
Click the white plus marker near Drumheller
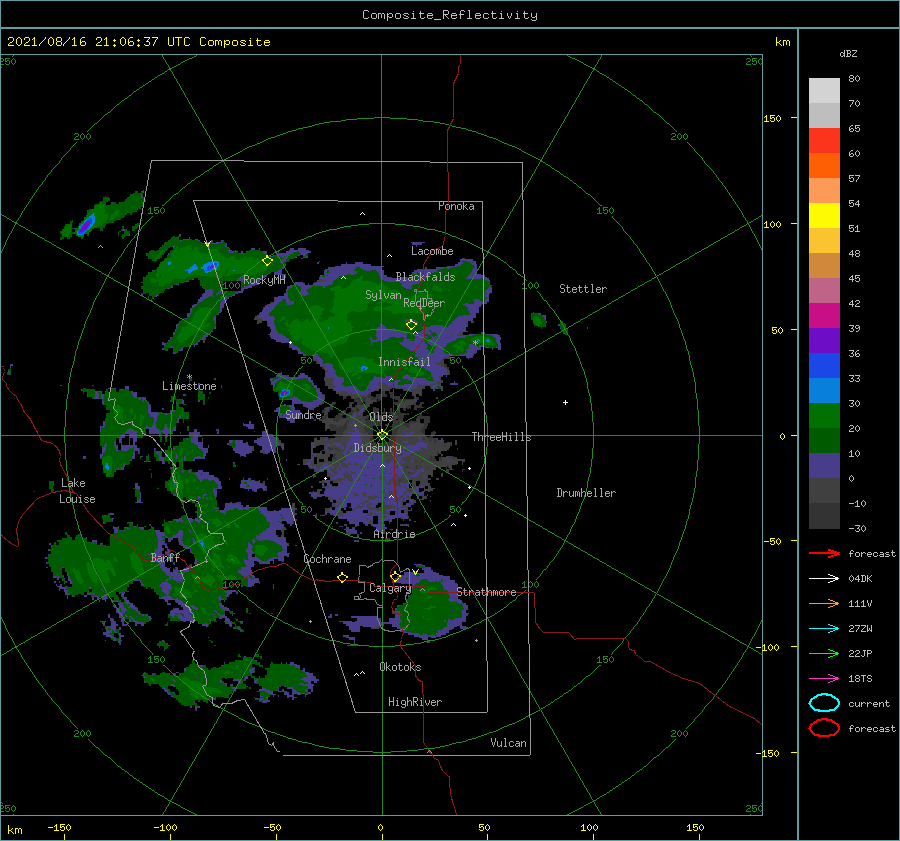point(565,402)
